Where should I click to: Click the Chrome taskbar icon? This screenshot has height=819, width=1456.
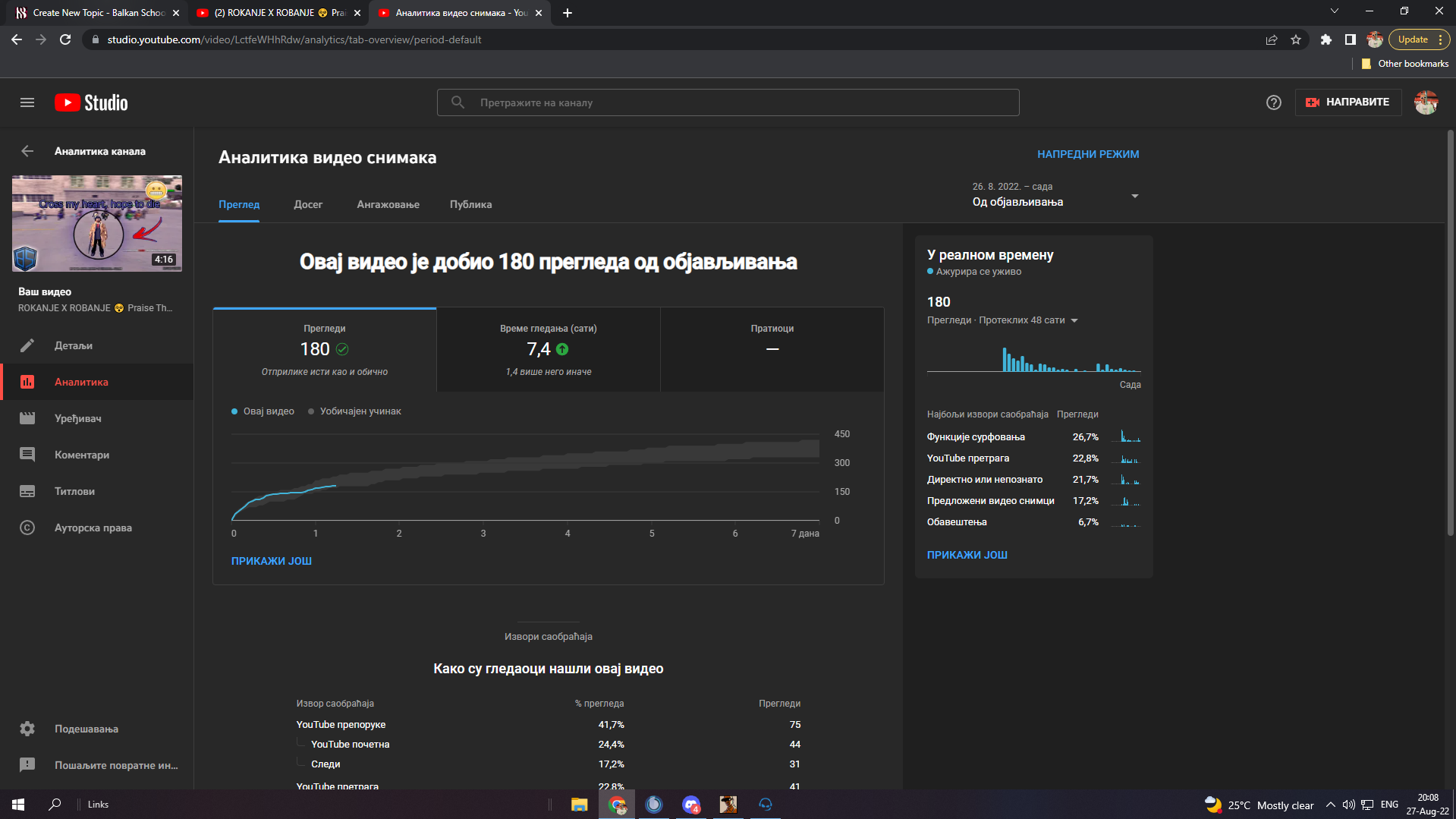pyautogui.click(x=617, y=805)
